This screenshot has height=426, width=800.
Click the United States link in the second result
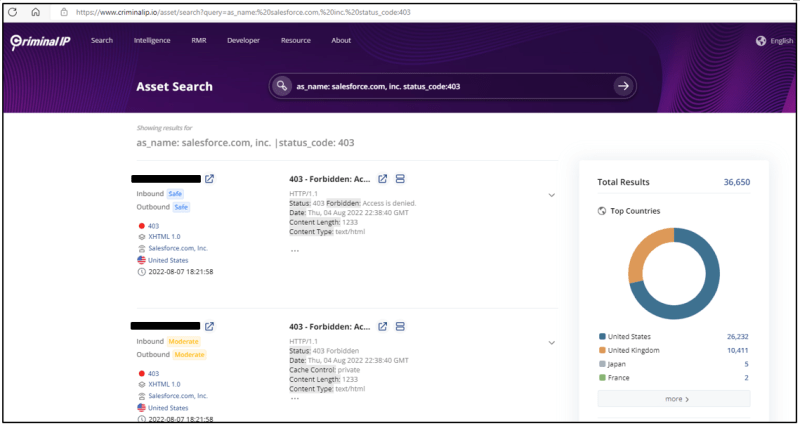point(168,408)
